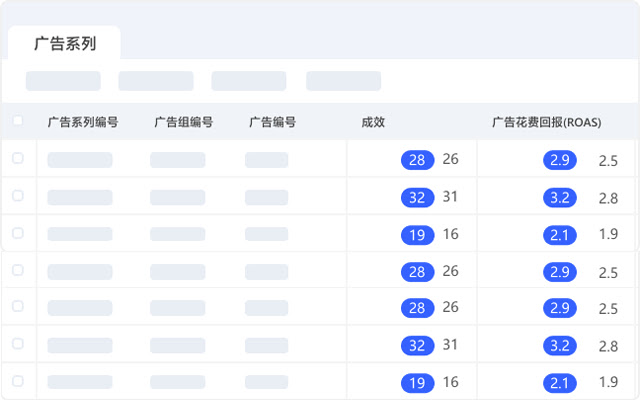Click the blue 28 badge in fourth row
Image resolution: width=640 pixels, height=400 pixels.
pyautogui.click(x=418, y=272)
